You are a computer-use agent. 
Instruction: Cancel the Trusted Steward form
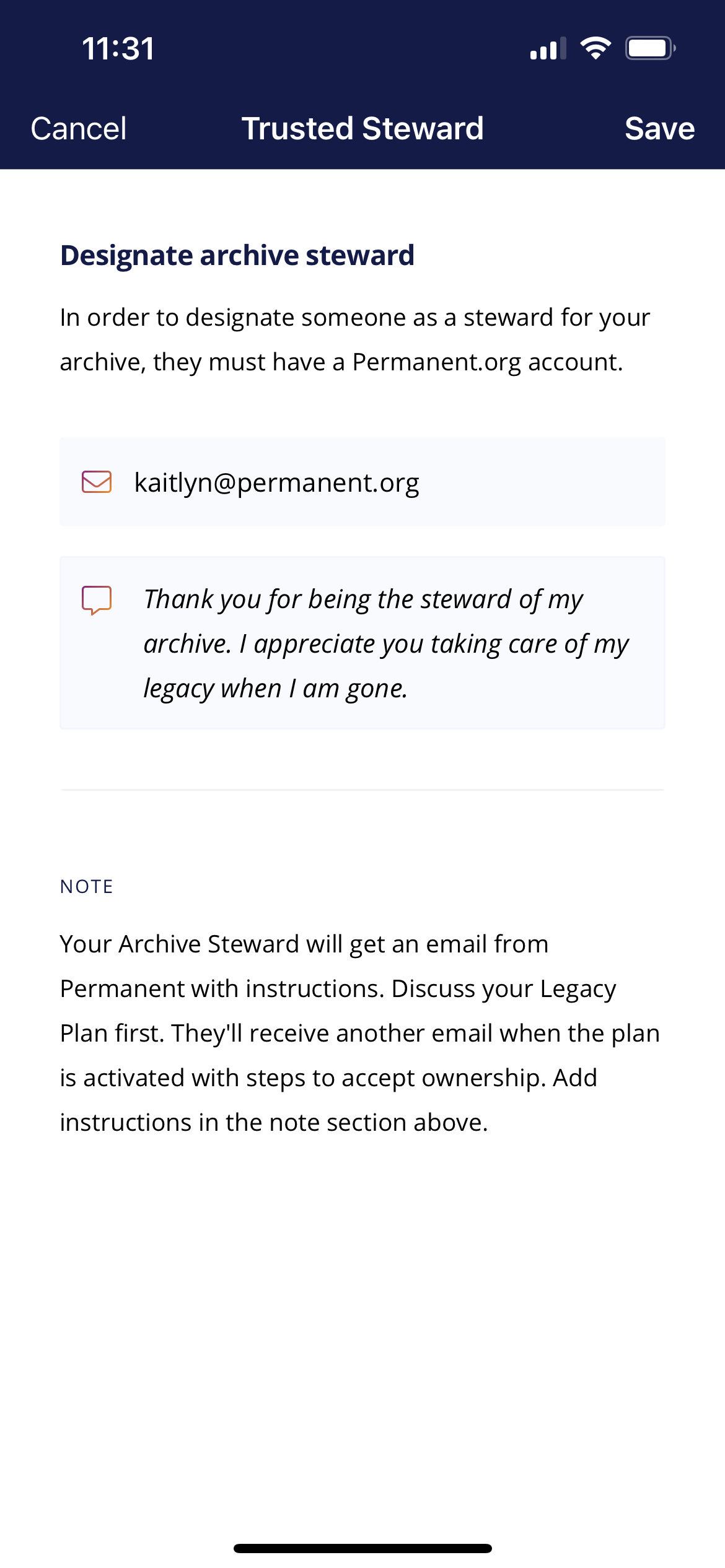pyautogui.click(x=79, y=129)
